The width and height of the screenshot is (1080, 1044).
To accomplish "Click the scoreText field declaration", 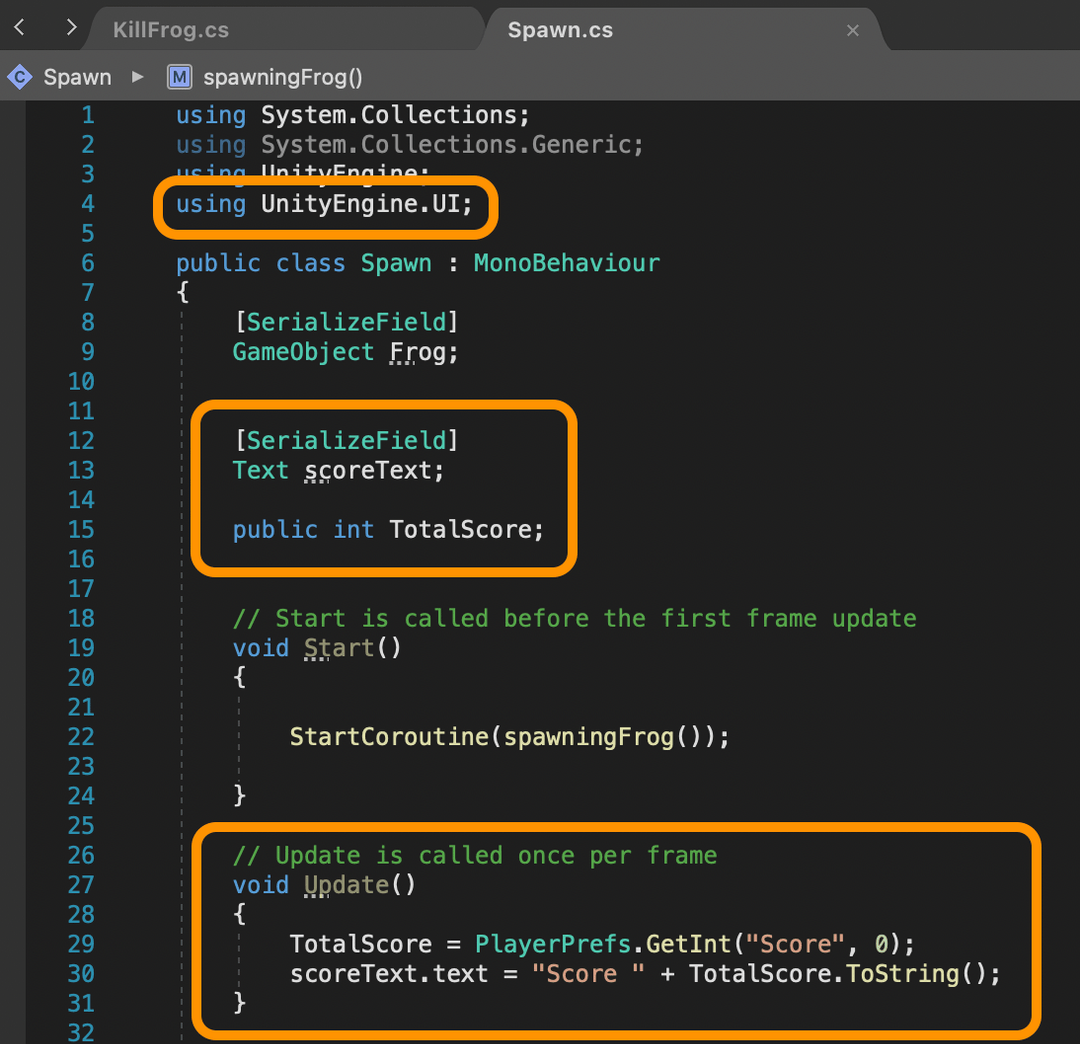I will [369, 470].
